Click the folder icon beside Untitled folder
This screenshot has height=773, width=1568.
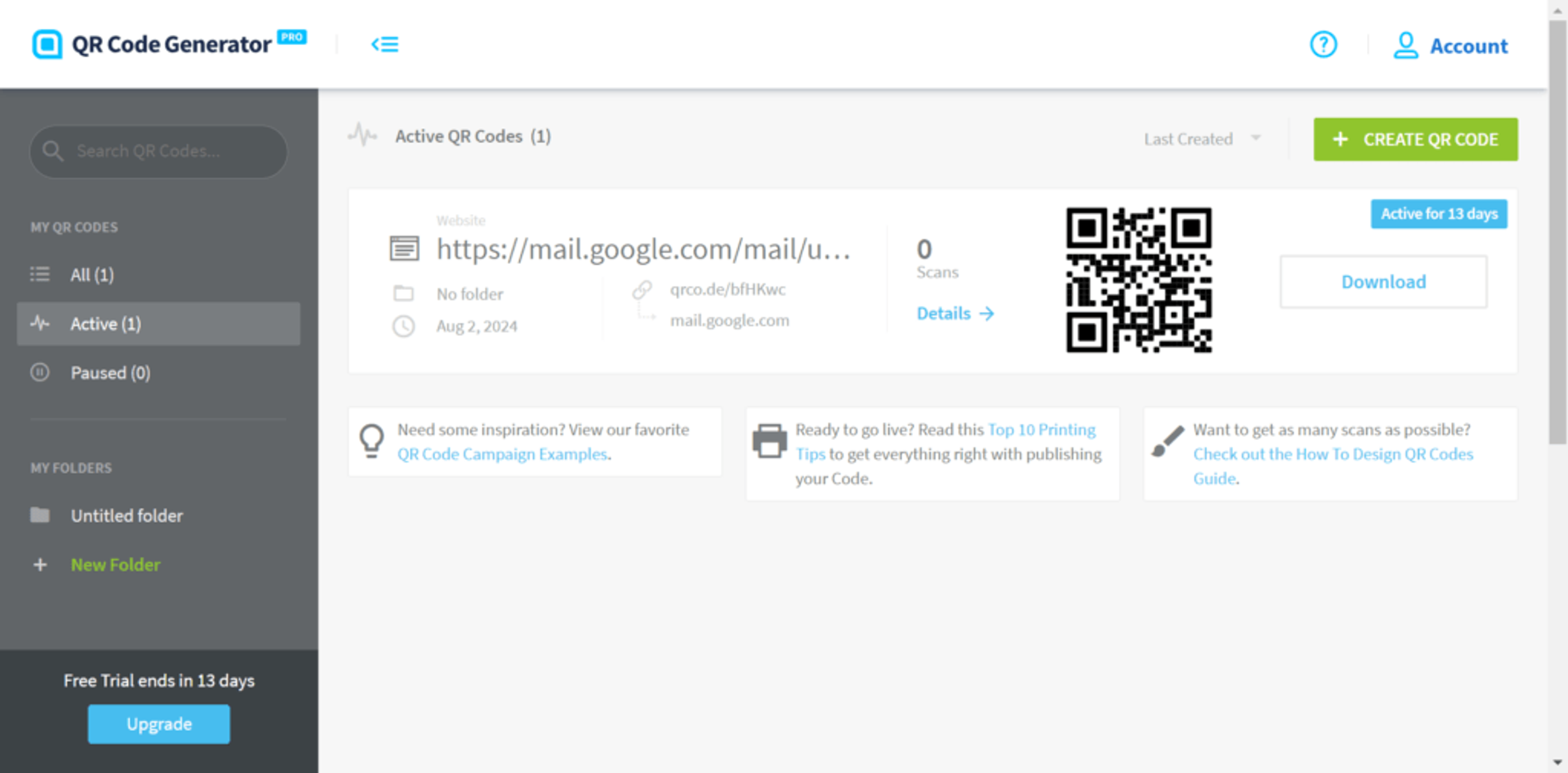(x=40, y=515)
